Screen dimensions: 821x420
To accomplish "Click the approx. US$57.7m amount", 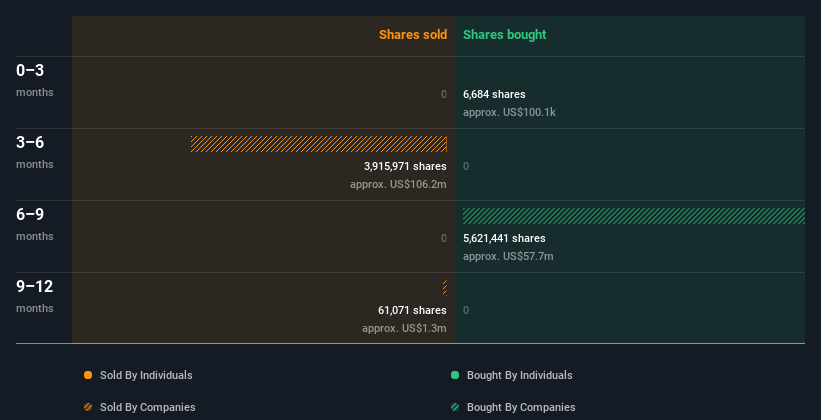I will pyautogui.click(x=508, y=257).
